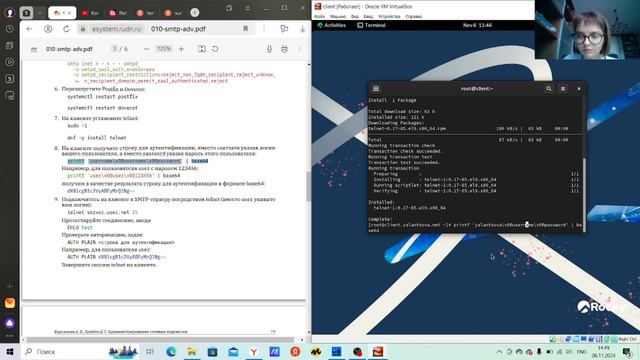
Task: Search in the terminal with magnifier icon
Action: [549, 89]
